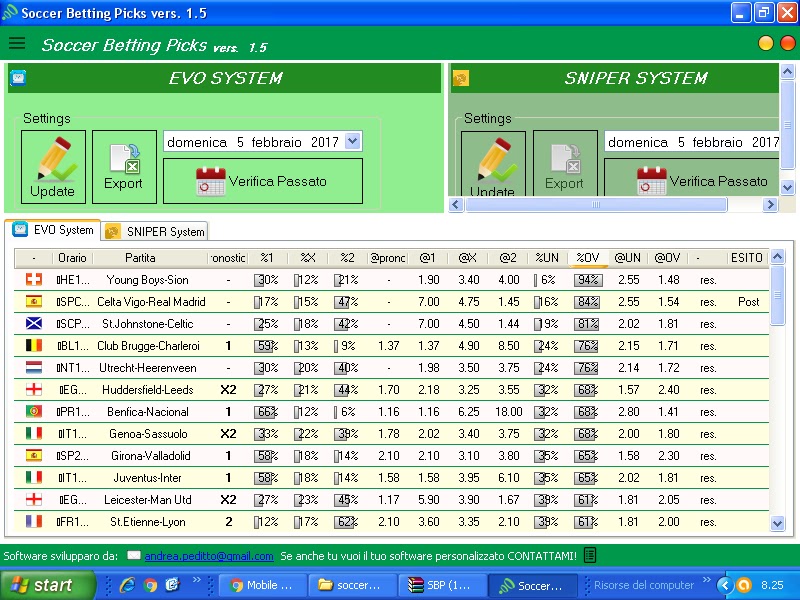
Task: Click SNIPER System Verifica Passato button
Action: pos(692,178)
